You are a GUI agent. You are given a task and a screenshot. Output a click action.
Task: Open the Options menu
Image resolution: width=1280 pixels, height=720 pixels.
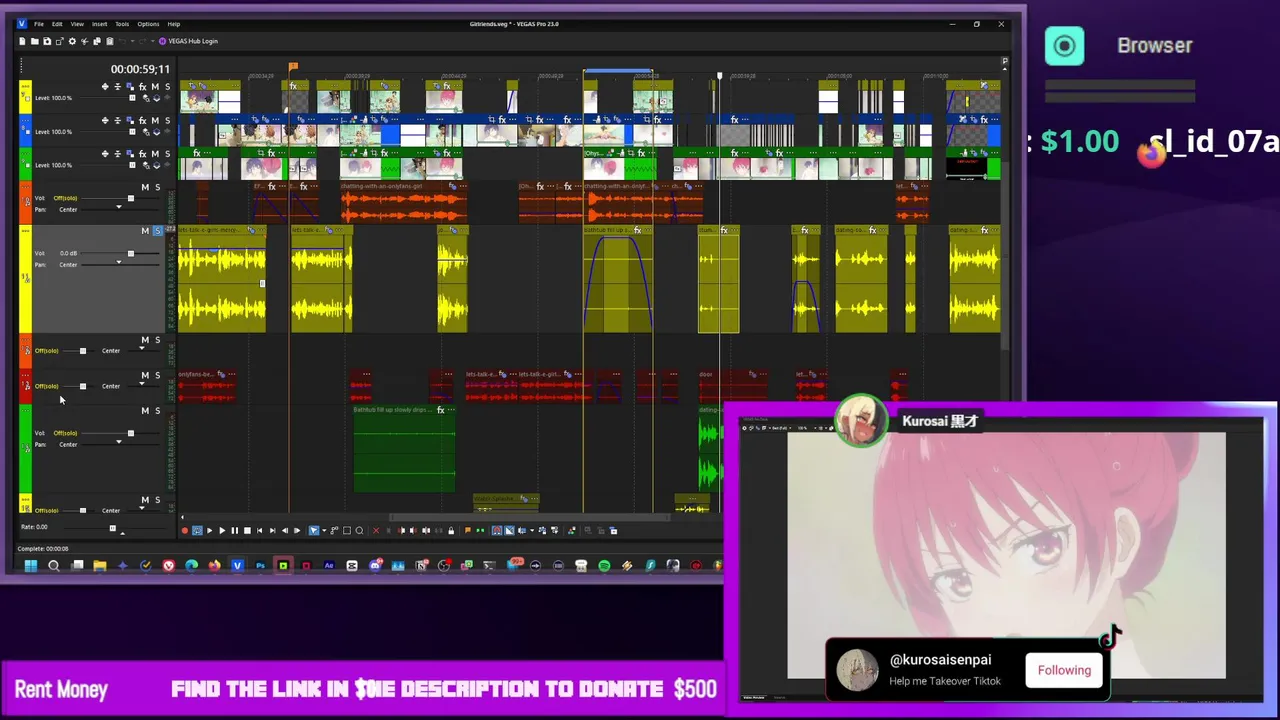pos(148,24)
